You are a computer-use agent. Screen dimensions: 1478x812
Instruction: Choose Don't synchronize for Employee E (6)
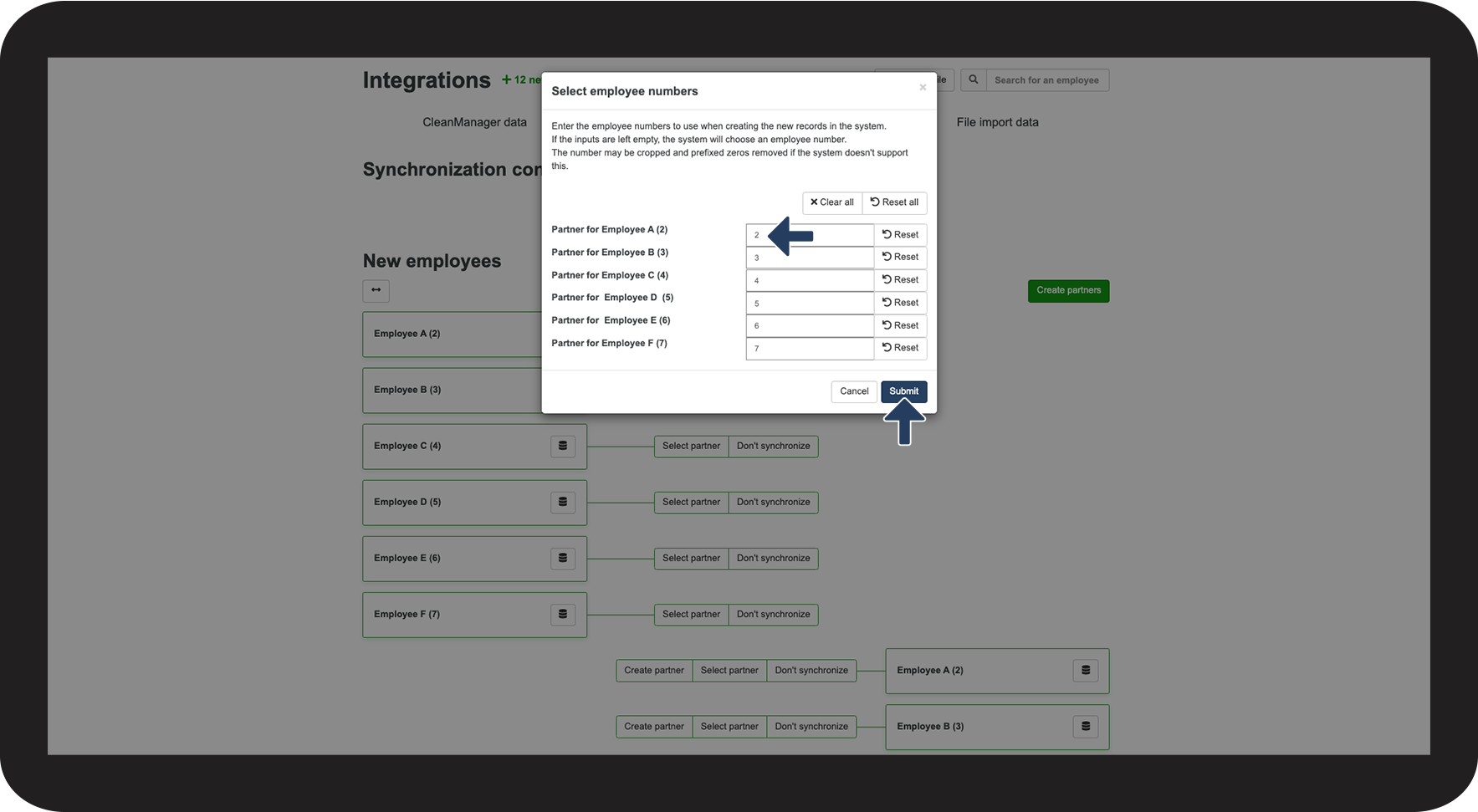pos(774,559)
